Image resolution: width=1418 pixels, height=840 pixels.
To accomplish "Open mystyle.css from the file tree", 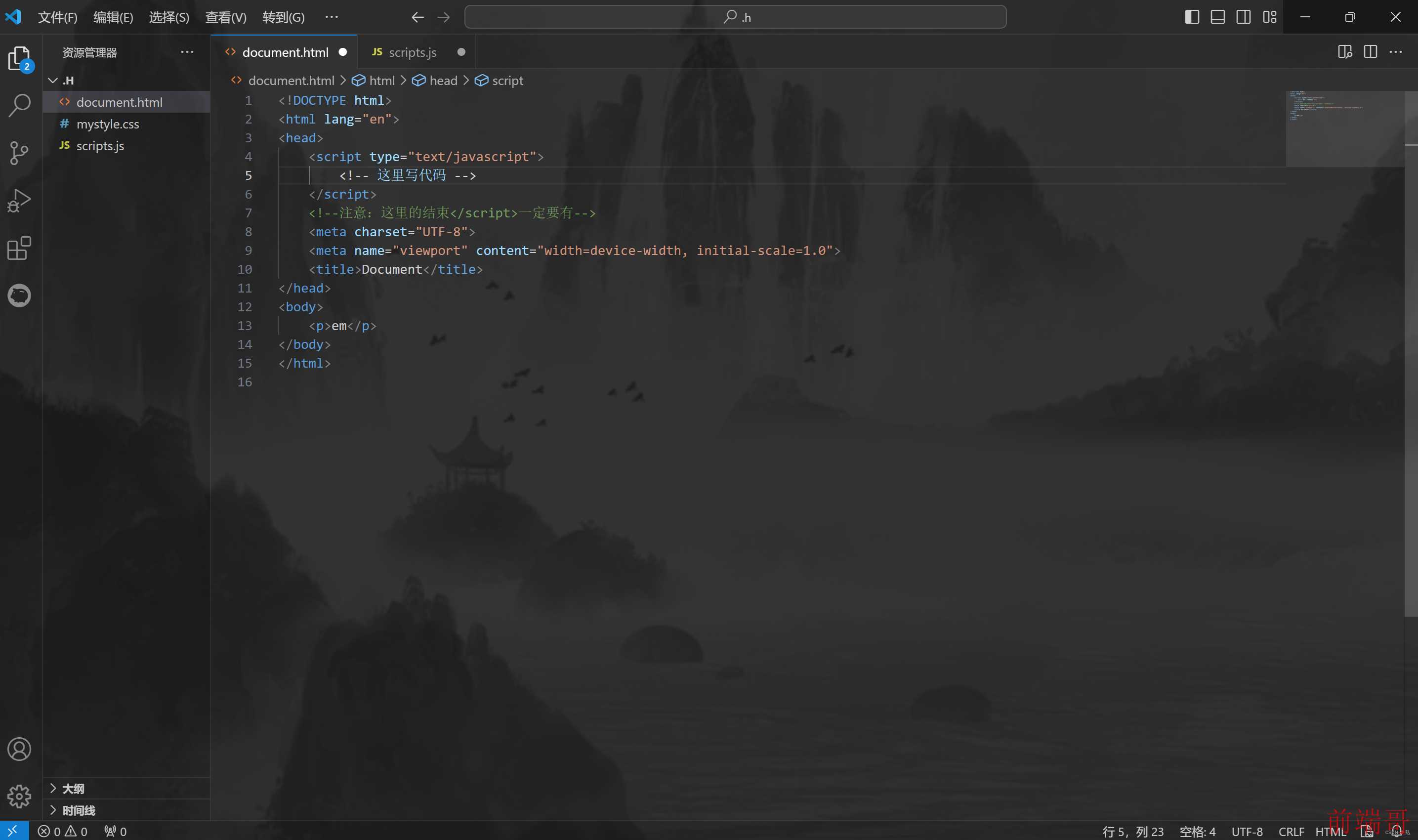I will pyautogui.click(x=126, y=124).
